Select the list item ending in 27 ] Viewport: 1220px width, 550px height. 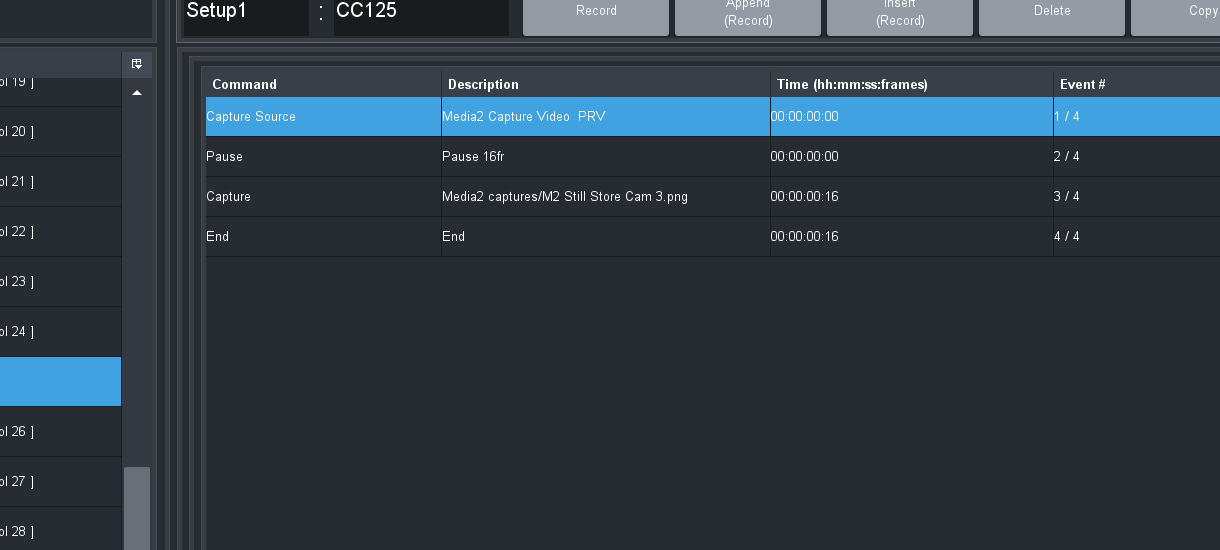coord(60,481)
